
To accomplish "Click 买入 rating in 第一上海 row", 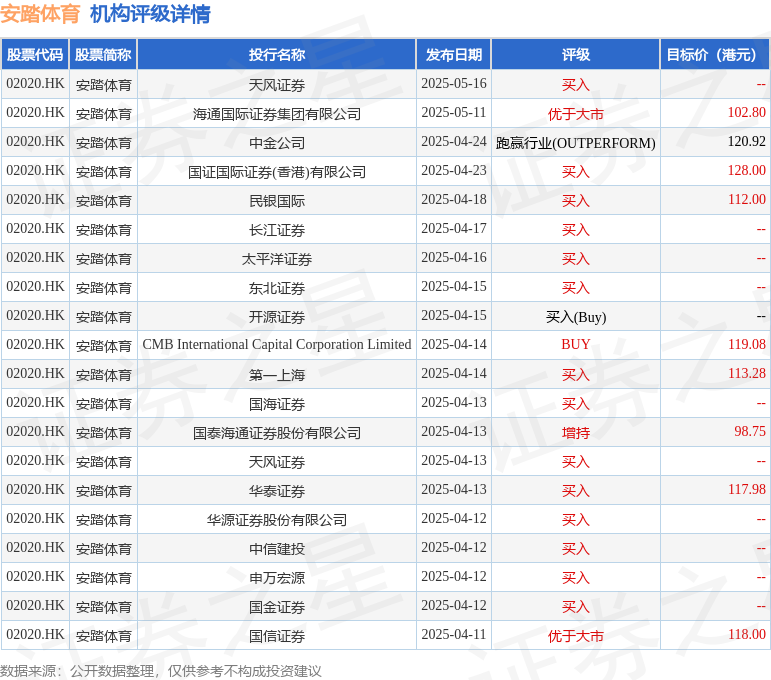I will [x=576, y=375].
